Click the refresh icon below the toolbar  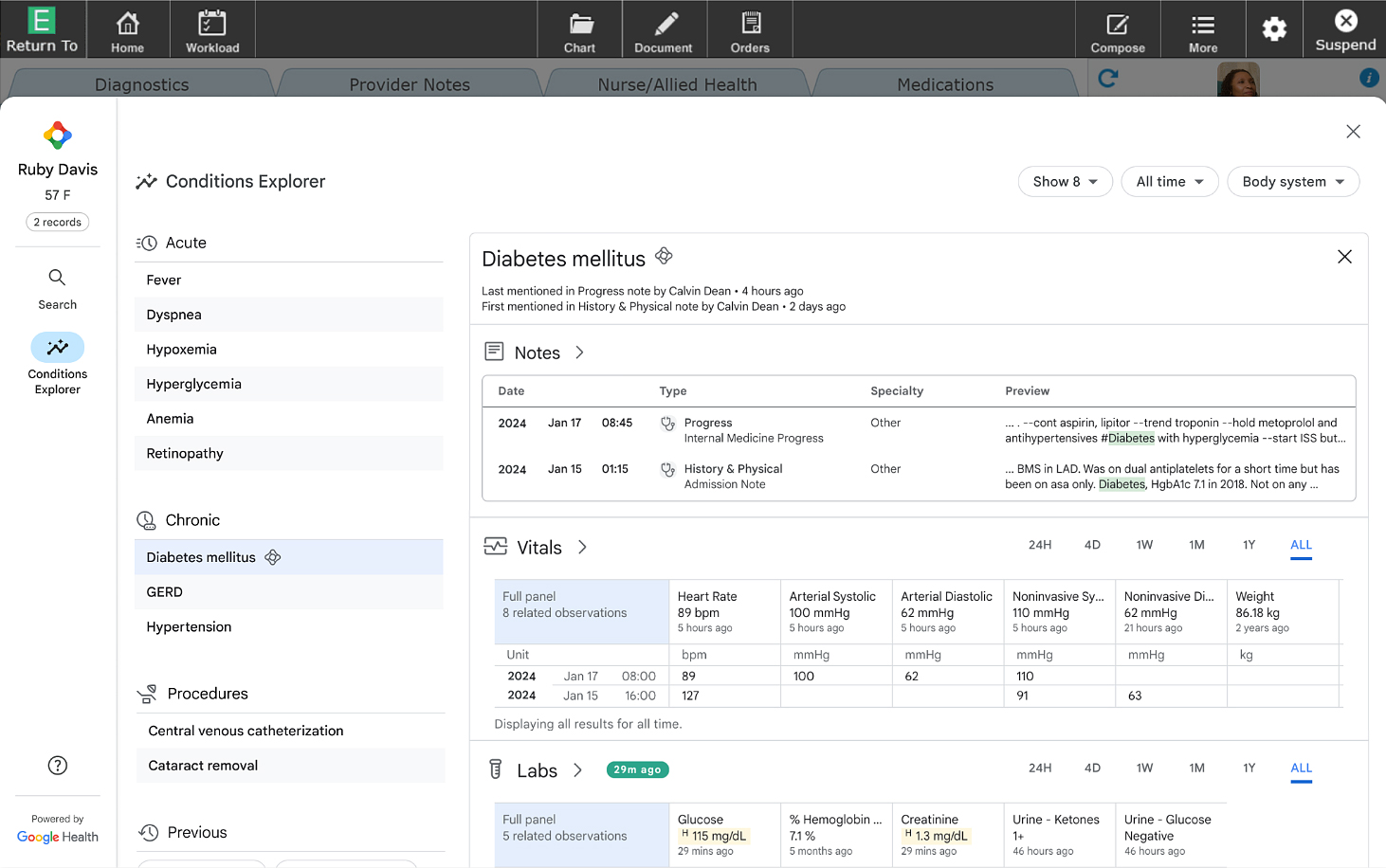pos(1107,78)
